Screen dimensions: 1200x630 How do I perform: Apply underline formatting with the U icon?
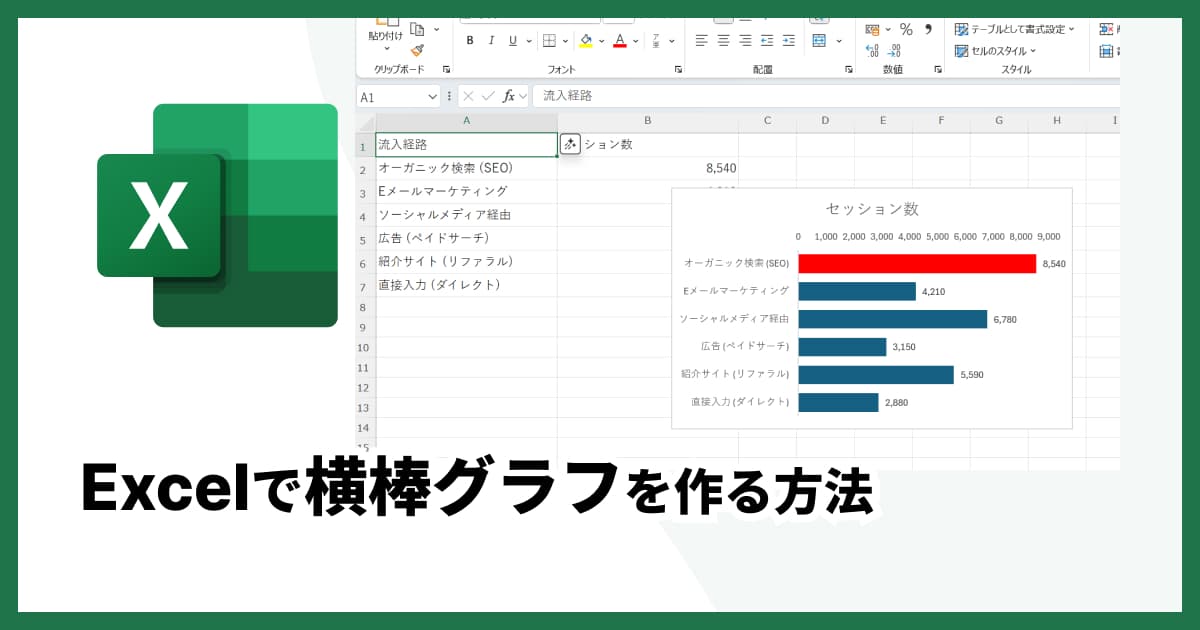tap(513, 40)
